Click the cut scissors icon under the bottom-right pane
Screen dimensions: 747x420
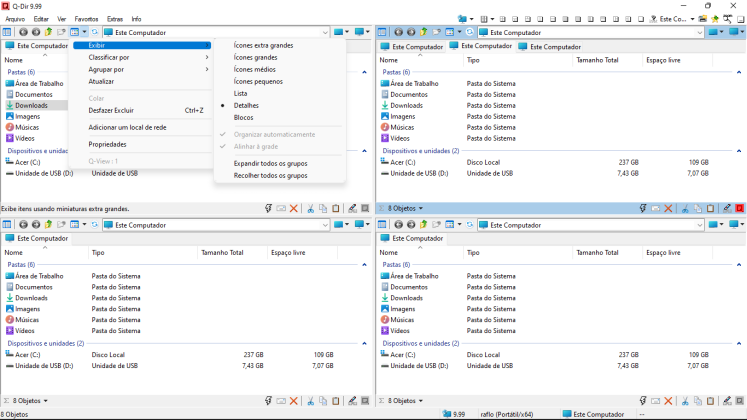point(685,401)
